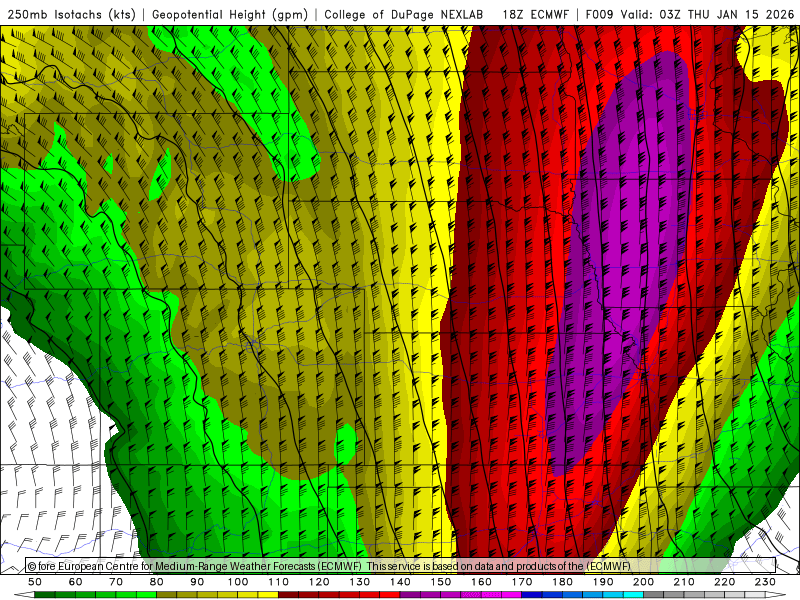Image resolution: width=800 pixels, height=600 pixels.
Task: Click the '100' color bar label
Action: [x=238, y=582]
